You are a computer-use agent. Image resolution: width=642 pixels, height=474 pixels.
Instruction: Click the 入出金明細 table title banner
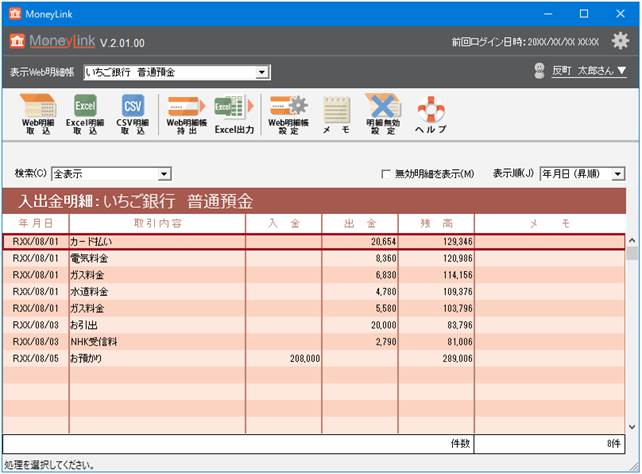pos(314,201)
